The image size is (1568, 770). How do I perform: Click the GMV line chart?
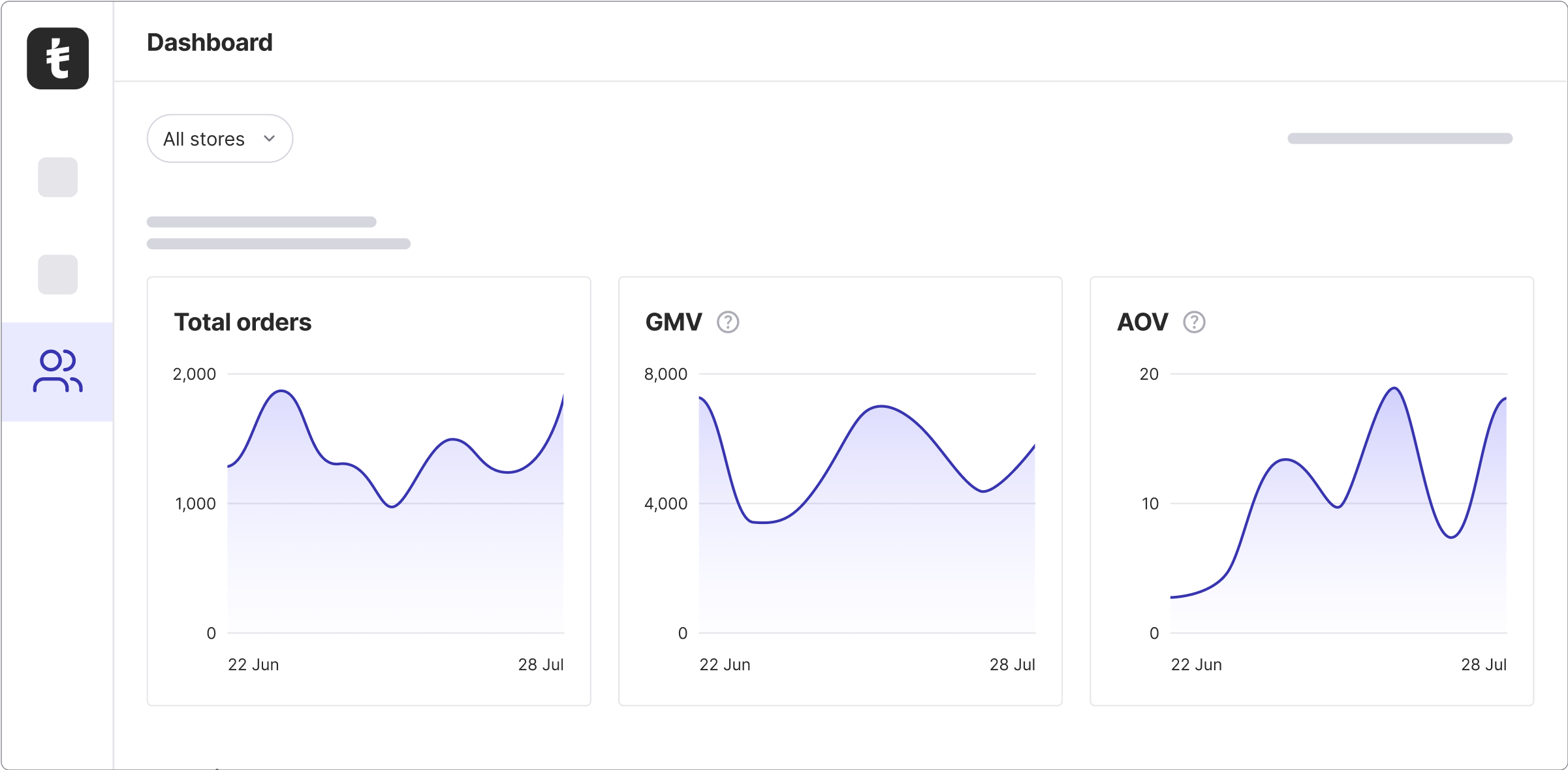tap(867, 503)
